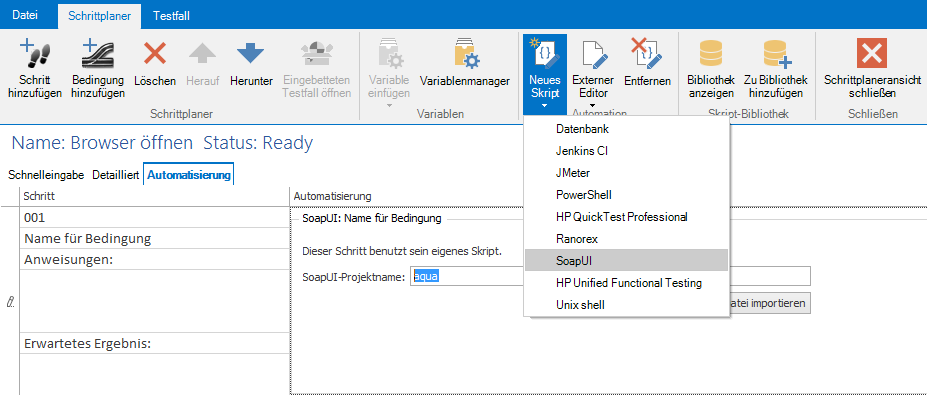
Task: Open the Datei tab
Action: pyautogui.click(x=25, y=16)
